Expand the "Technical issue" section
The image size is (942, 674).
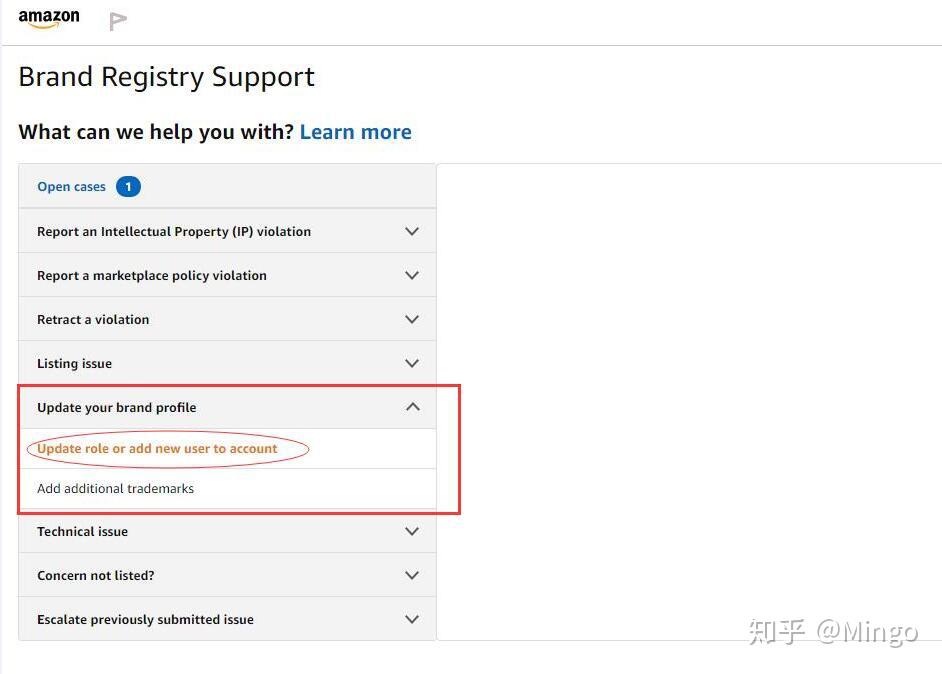[x=412, y=531]
